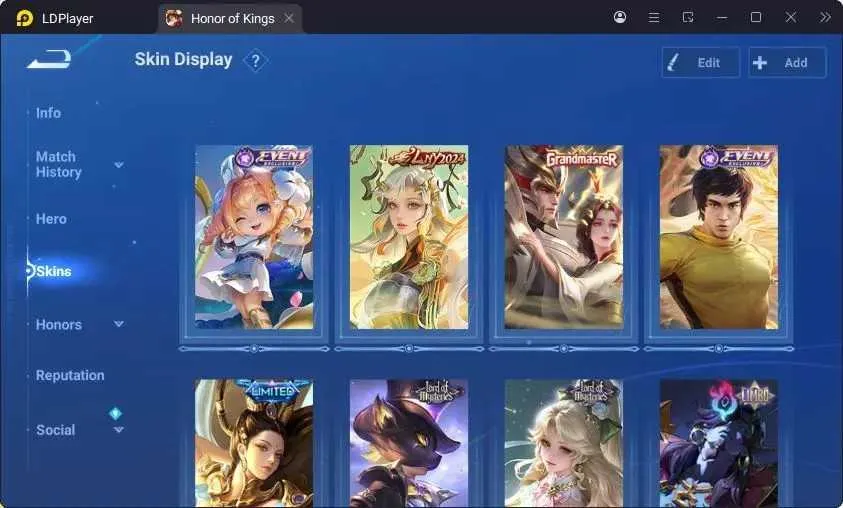Expand the Honors chevron
This screenshot has width=843, height=508.
[119, 324]
